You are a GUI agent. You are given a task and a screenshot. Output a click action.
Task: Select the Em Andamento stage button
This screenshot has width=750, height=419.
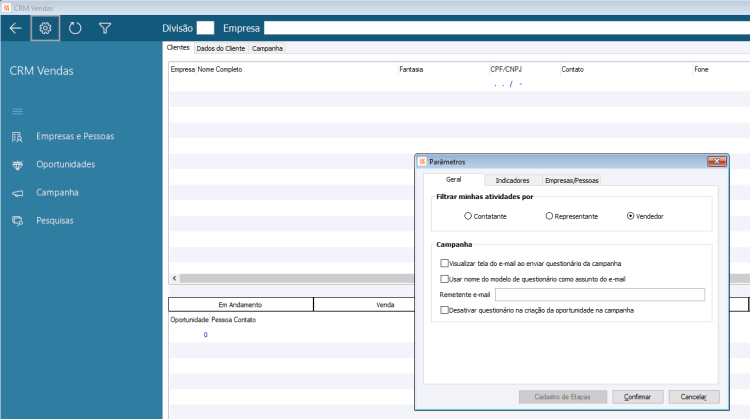[x=241, y=305]
